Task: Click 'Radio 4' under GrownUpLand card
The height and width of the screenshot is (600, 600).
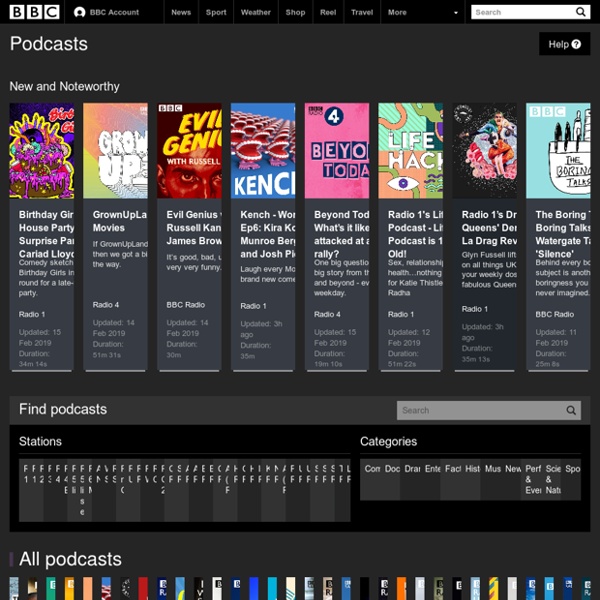Action: [106, 305]
